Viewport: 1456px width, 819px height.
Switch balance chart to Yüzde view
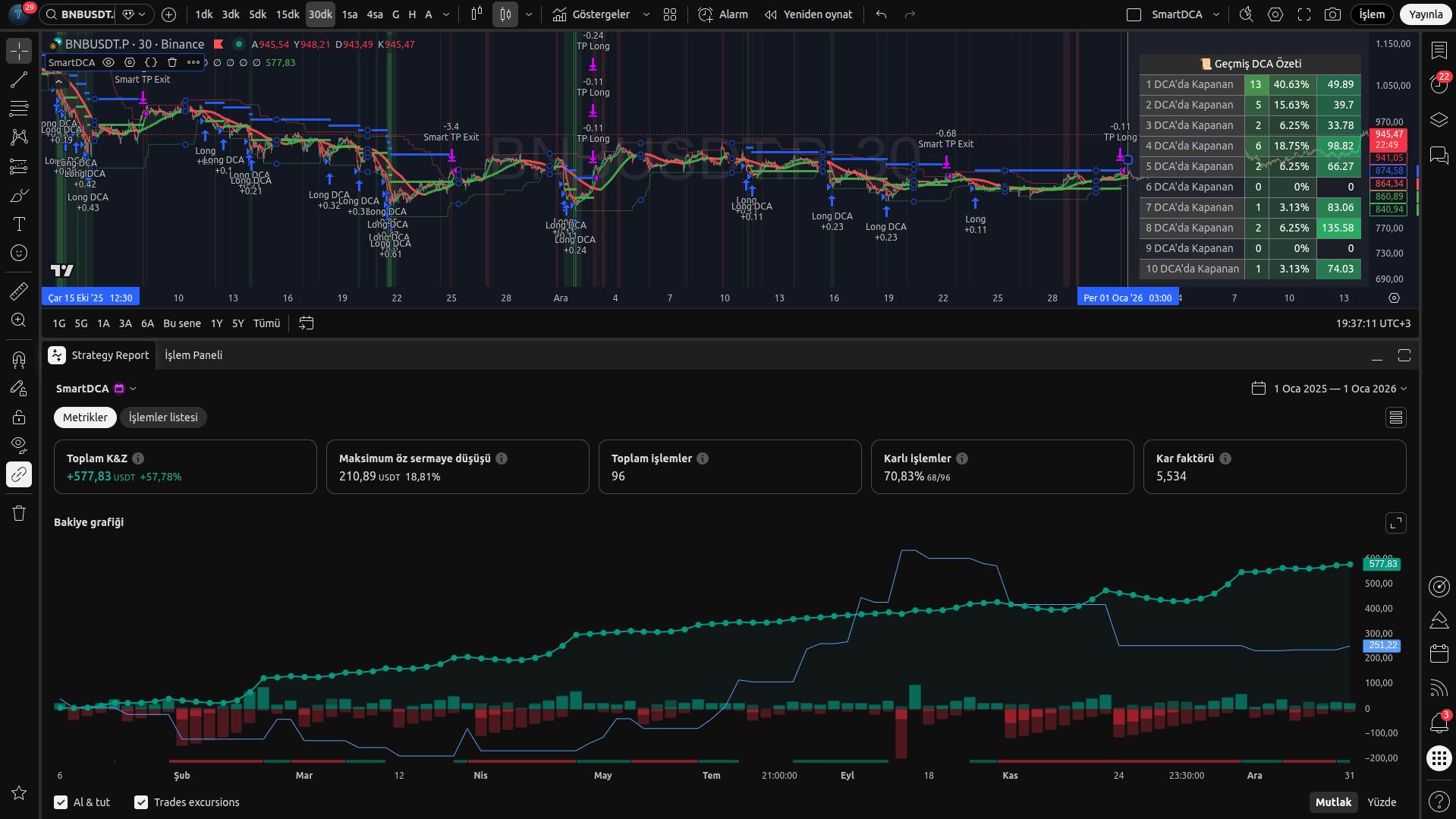(x=1381, y=802)
